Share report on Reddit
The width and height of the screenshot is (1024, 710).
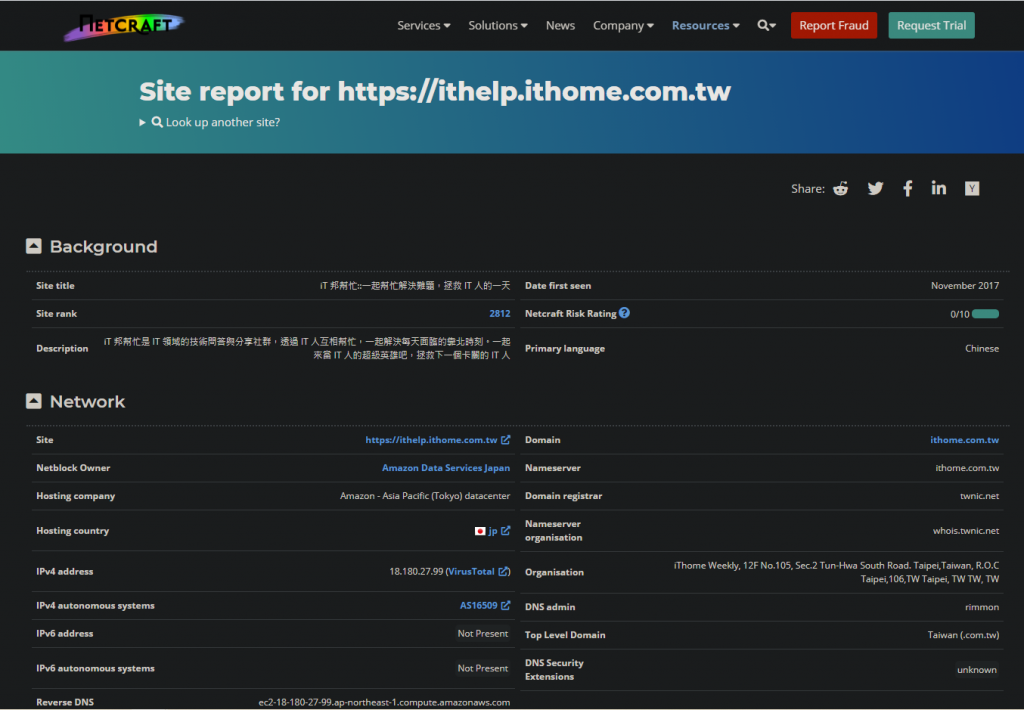pos(840,189)
